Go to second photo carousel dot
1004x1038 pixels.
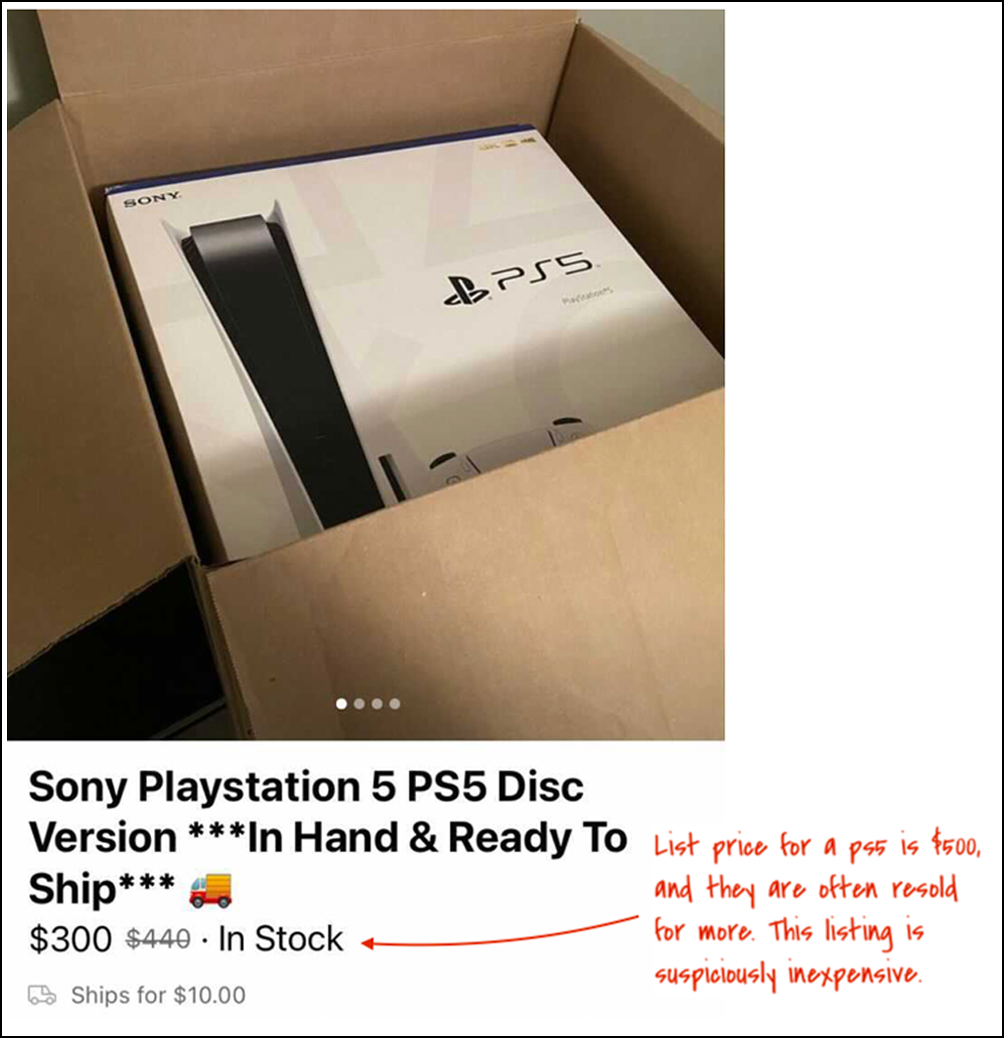point(359,704)
